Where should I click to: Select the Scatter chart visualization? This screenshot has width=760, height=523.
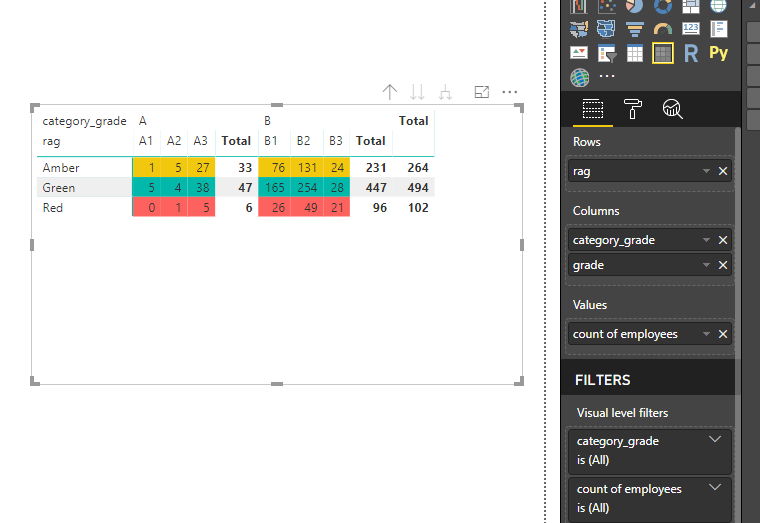607,6
